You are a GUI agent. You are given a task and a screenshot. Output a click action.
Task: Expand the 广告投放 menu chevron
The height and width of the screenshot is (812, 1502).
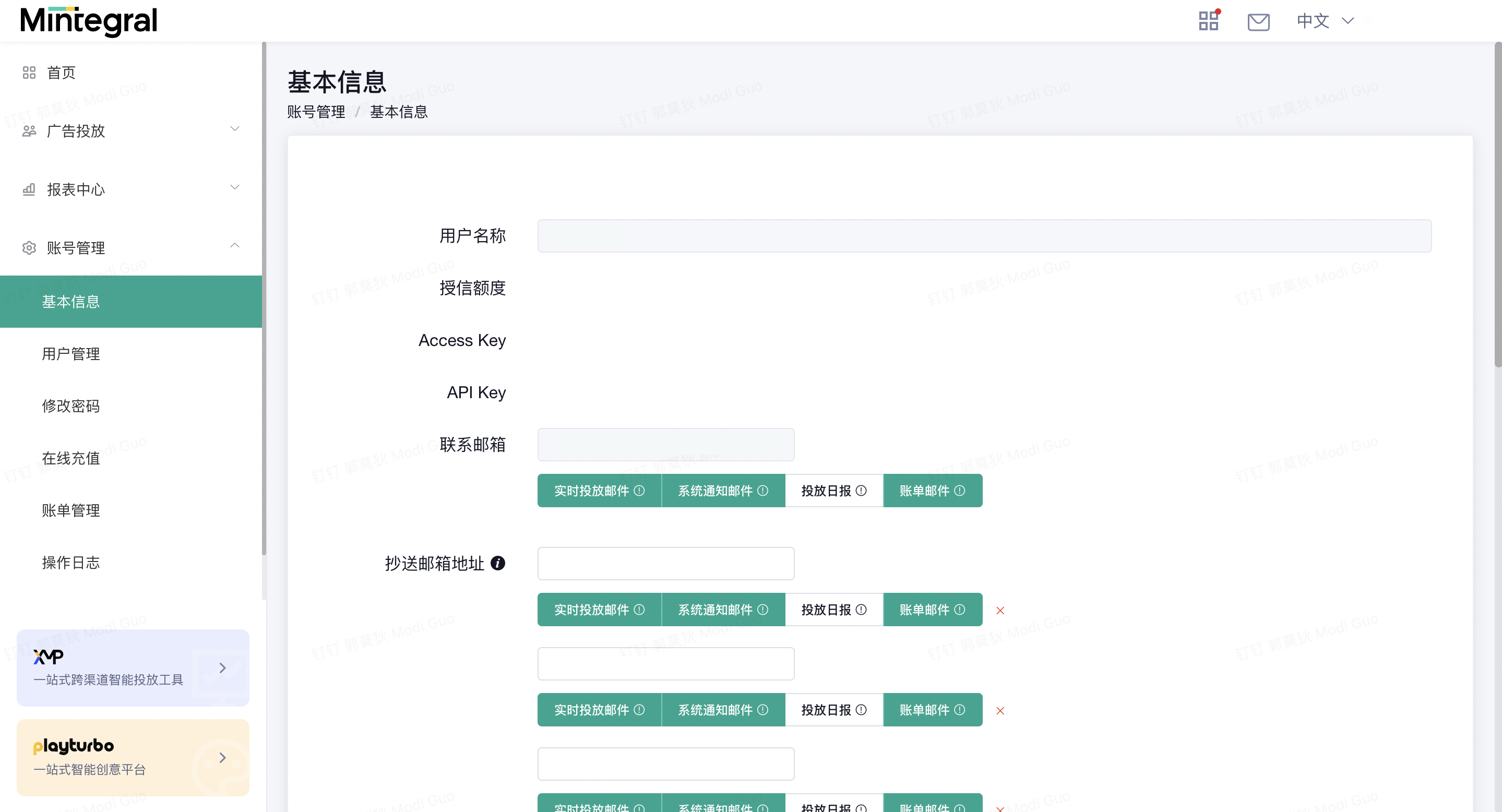235,129
